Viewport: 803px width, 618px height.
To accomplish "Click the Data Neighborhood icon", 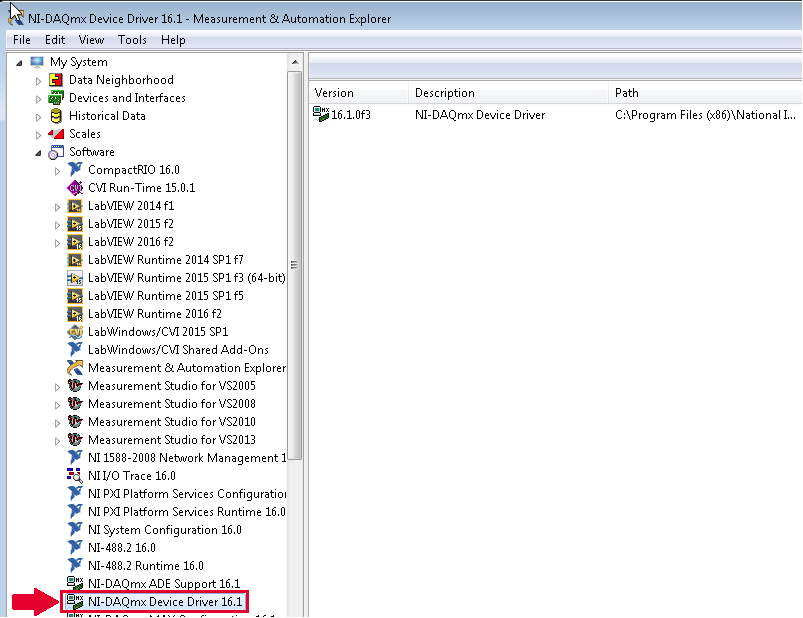I will [x=56, y=80].
